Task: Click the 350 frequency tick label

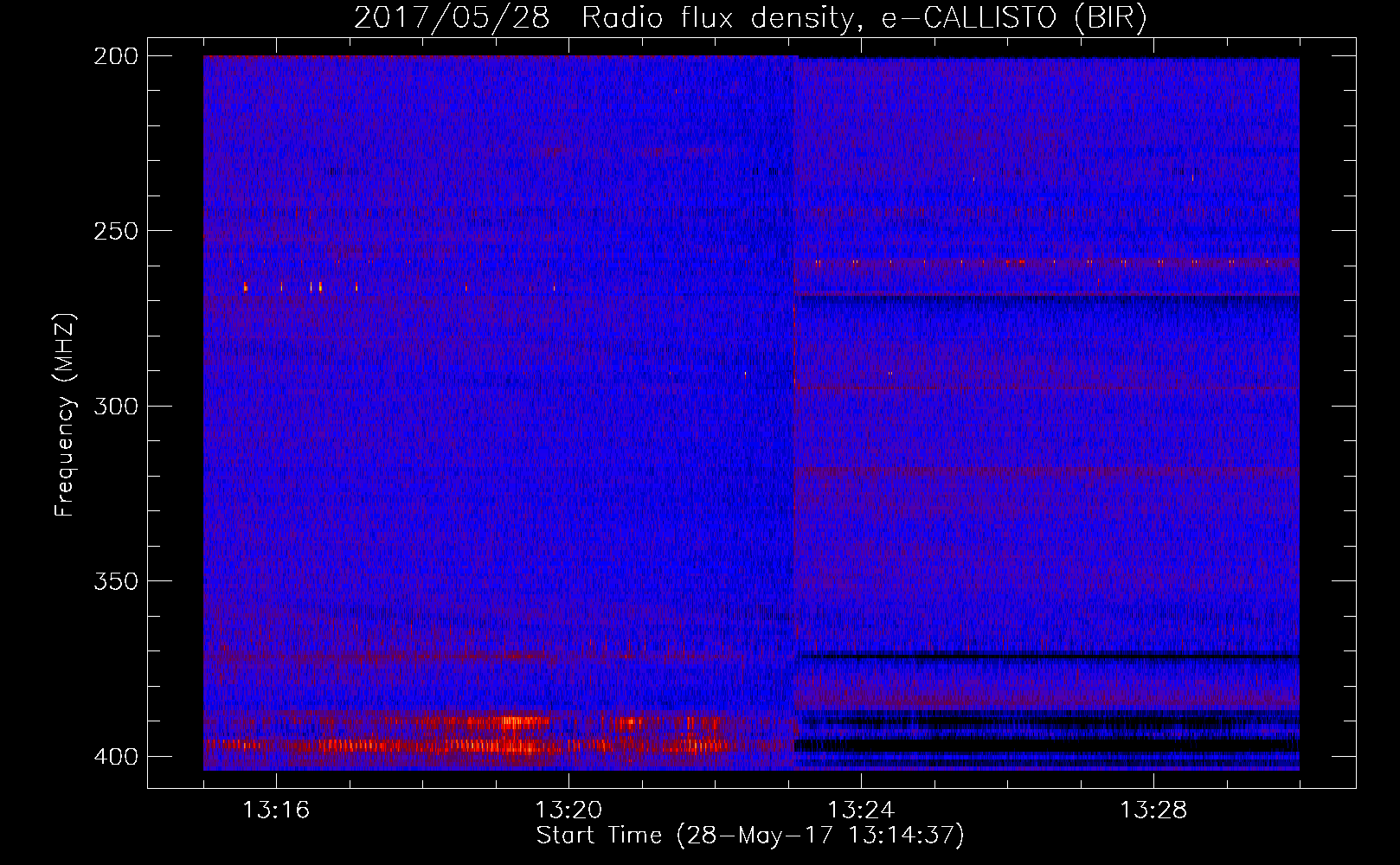Action: pos(115,581)
